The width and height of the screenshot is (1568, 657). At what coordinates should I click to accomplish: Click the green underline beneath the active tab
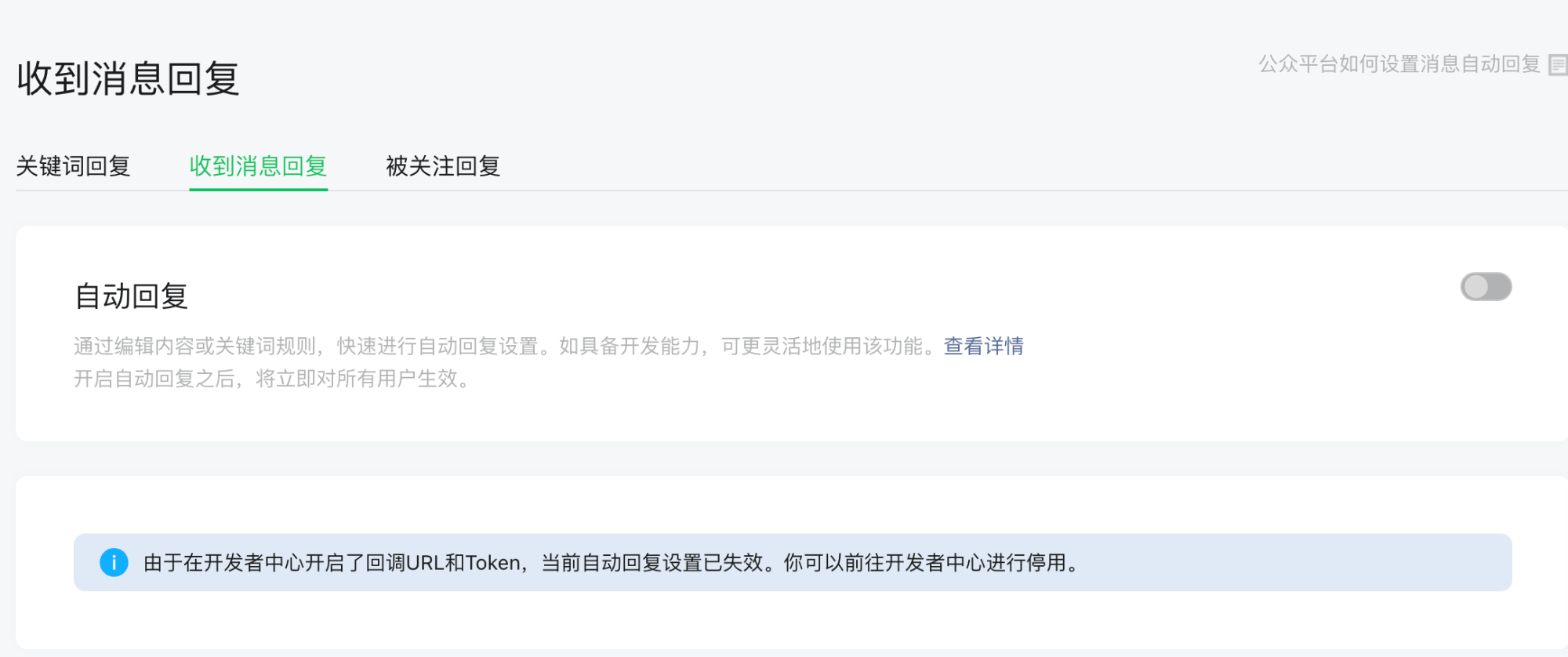pos(258,188)
